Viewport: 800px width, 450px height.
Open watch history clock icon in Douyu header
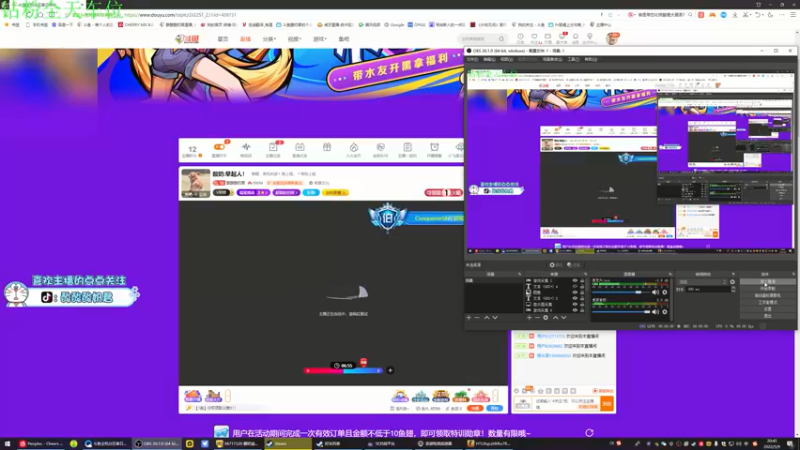tap(520, 37)
